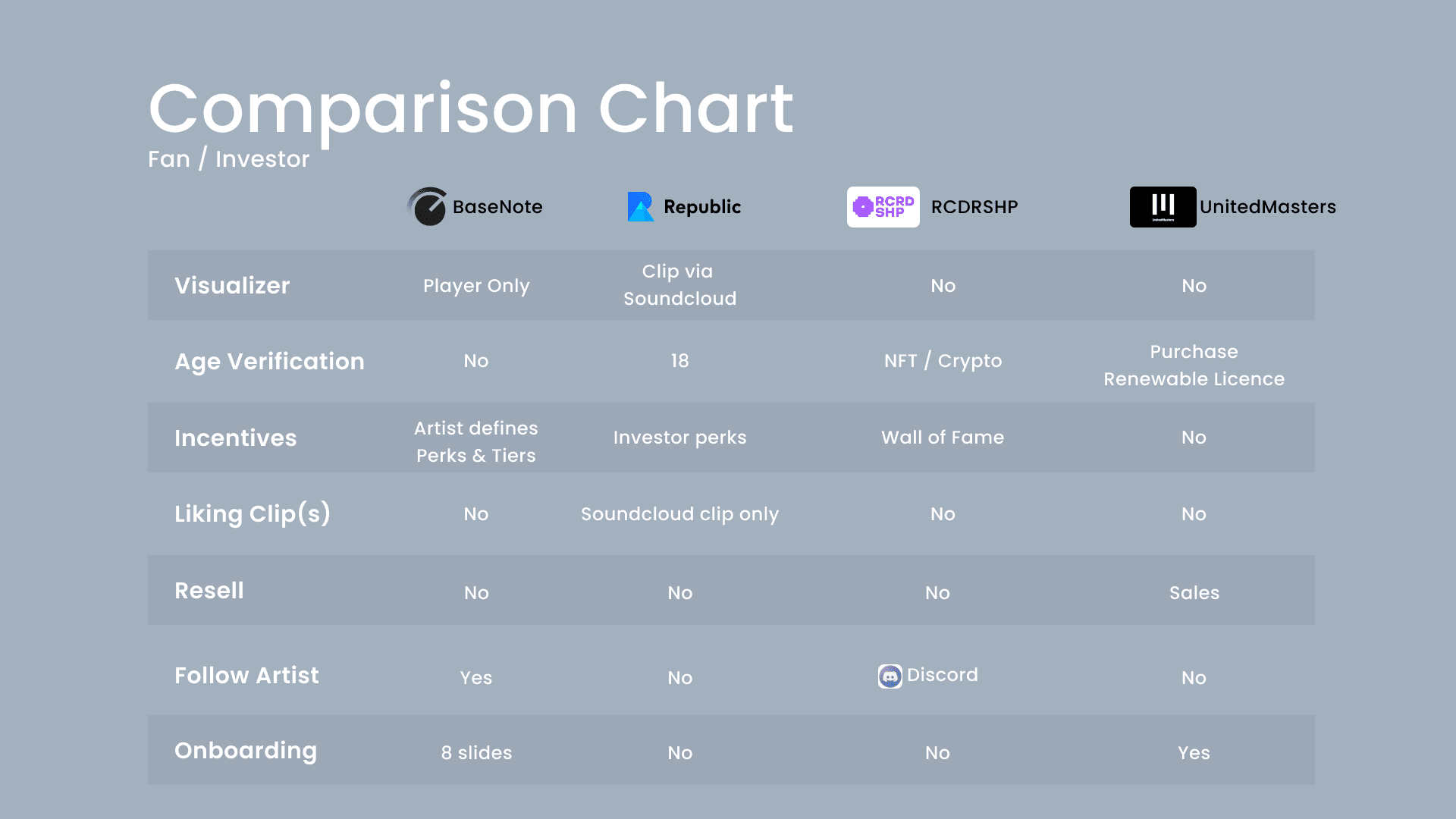The height and width of the screenshot is (819, 1456).
Task: Click the Player Only cell
Action: point(476,286)
